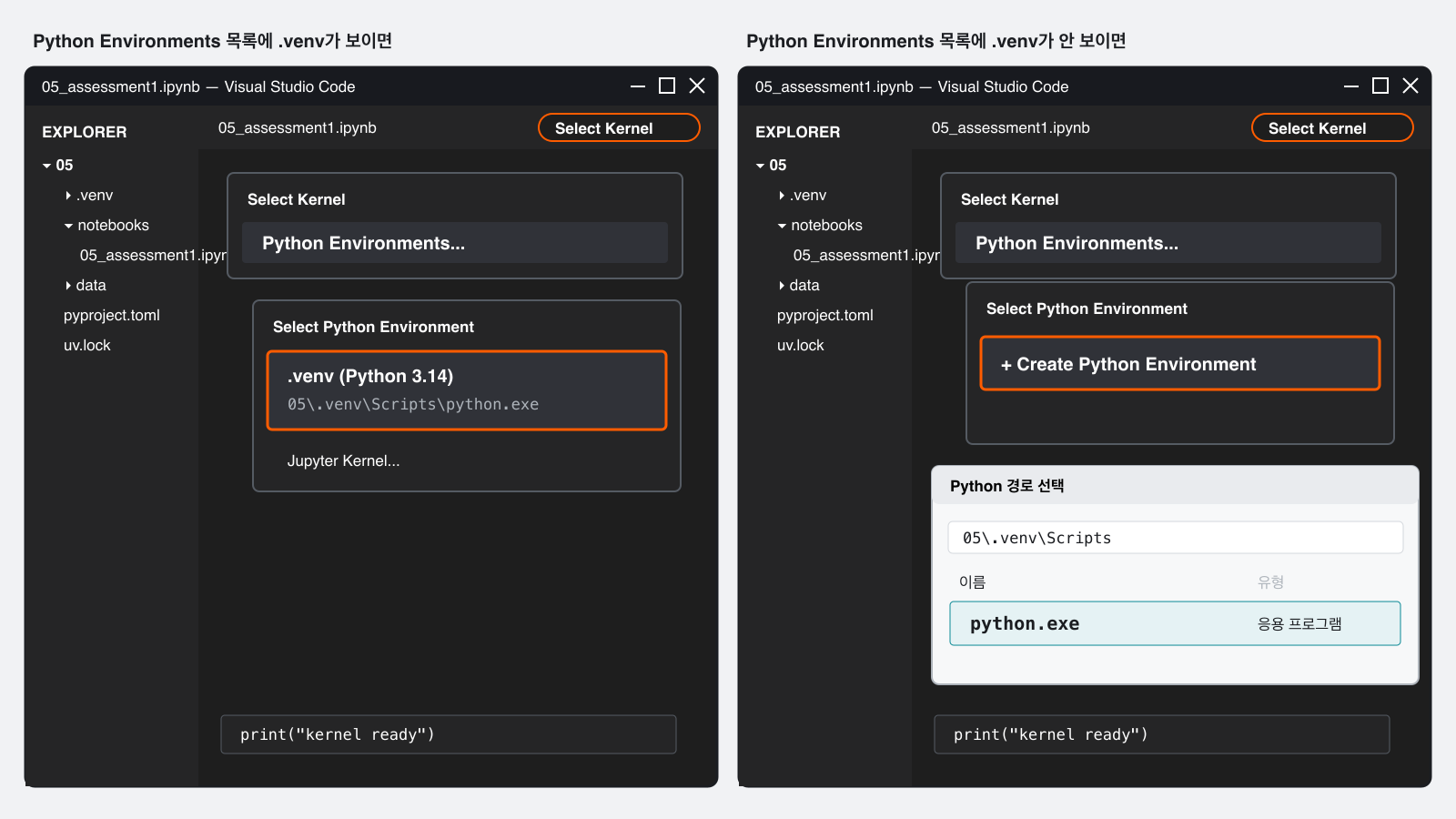
Task: Click Select Kernel button in left window
Action: (x=619, y=128)
